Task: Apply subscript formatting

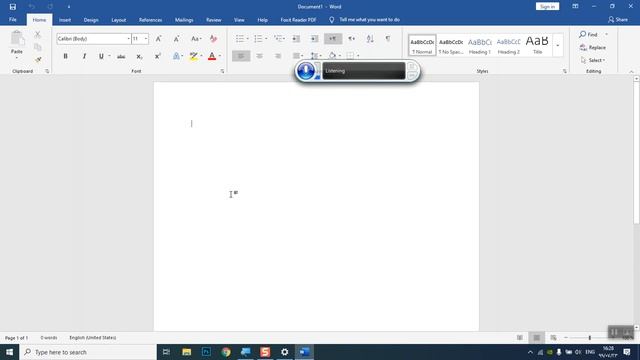Action: (139, 56)
